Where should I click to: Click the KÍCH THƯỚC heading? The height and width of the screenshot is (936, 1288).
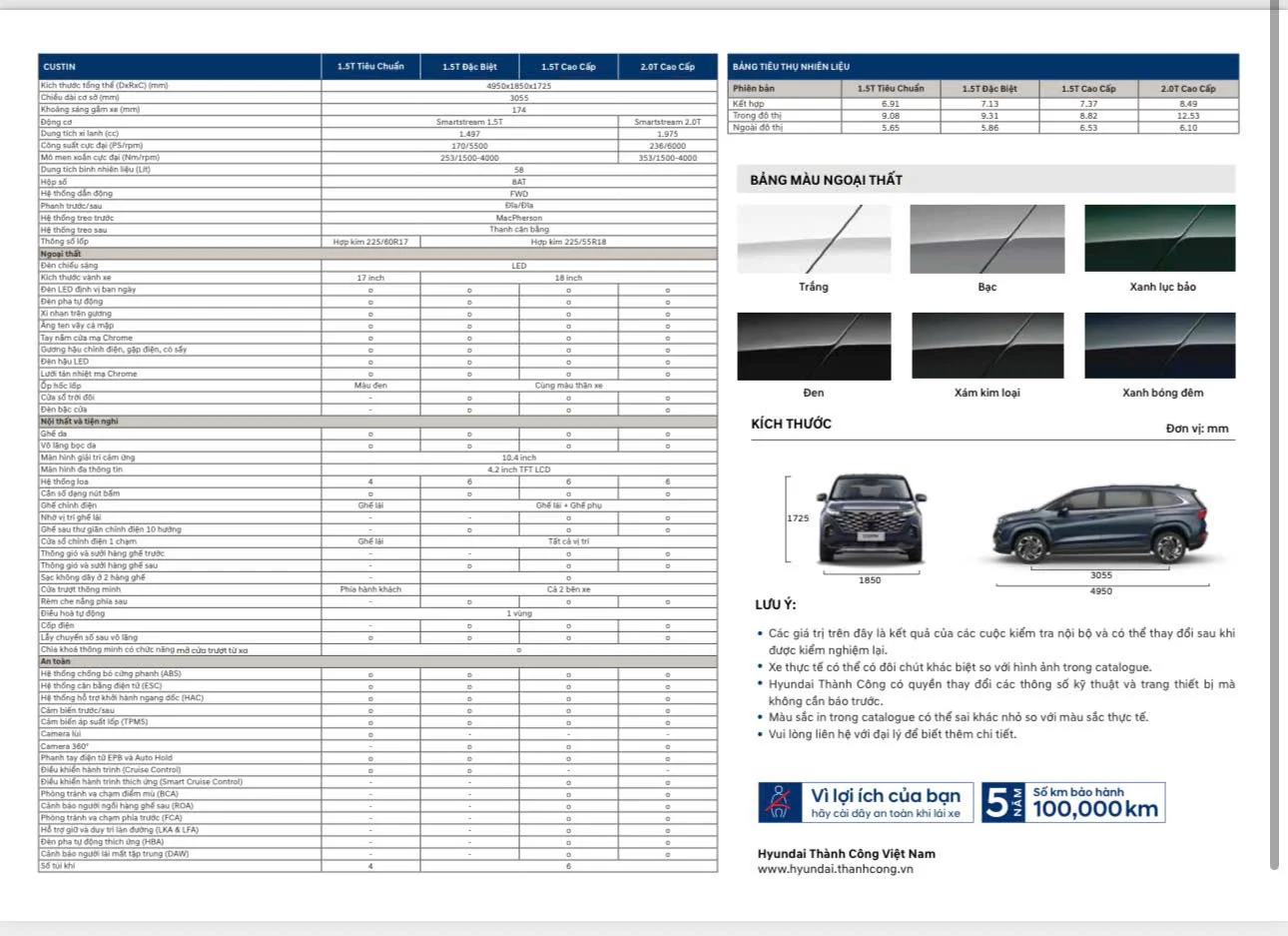pos(791,424)
